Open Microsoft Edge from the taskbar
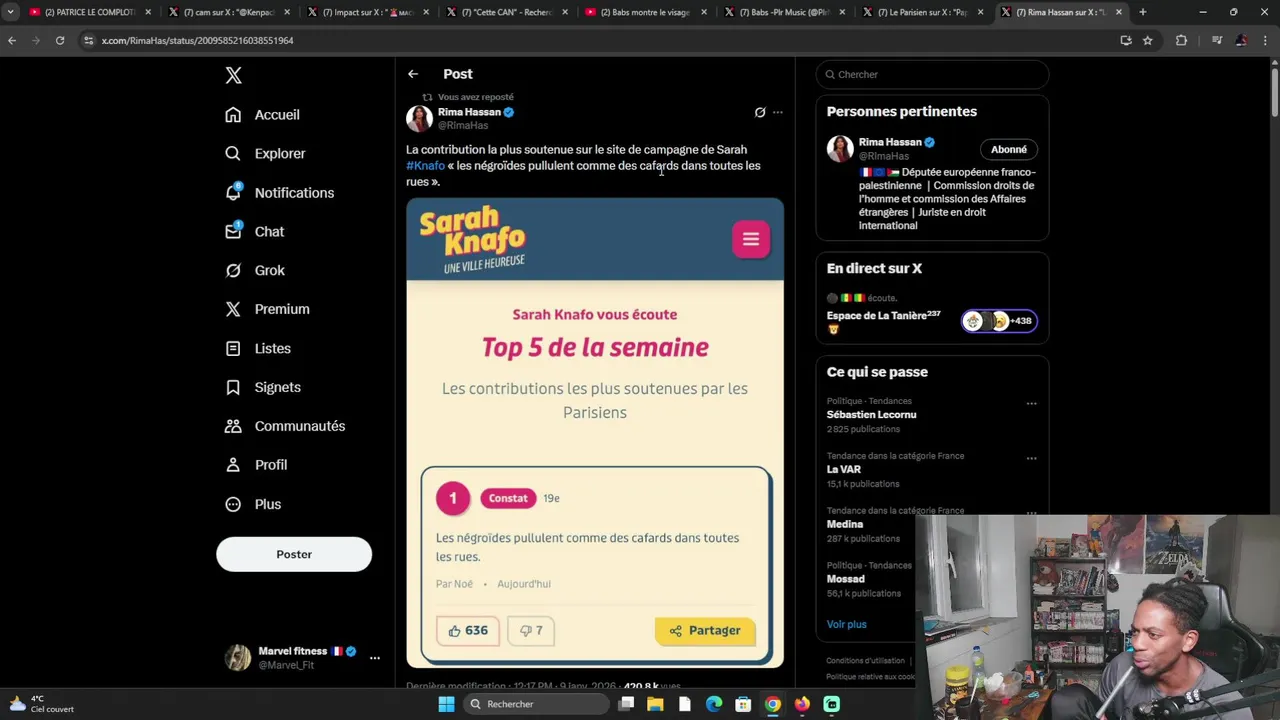1280x720 pixels. [x=714, y=704]
